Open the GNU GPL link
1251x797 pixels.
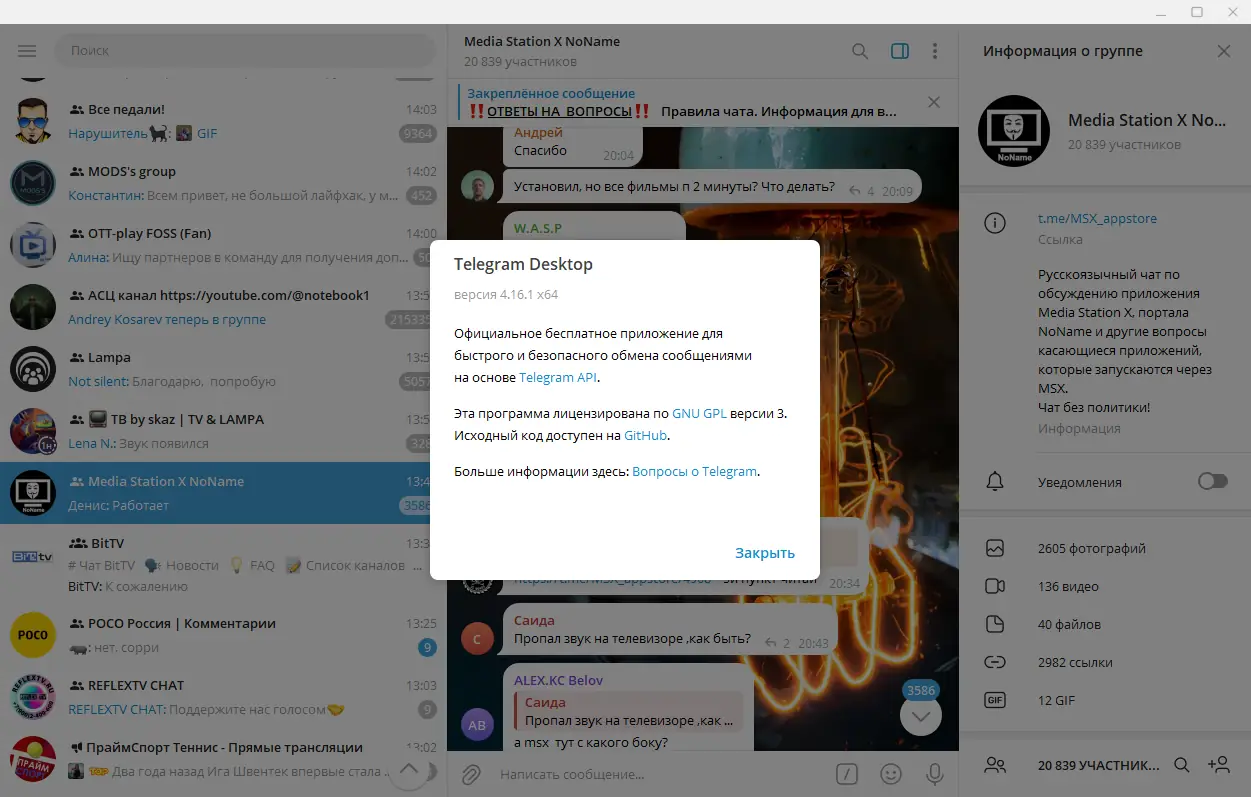coord(699,413)
